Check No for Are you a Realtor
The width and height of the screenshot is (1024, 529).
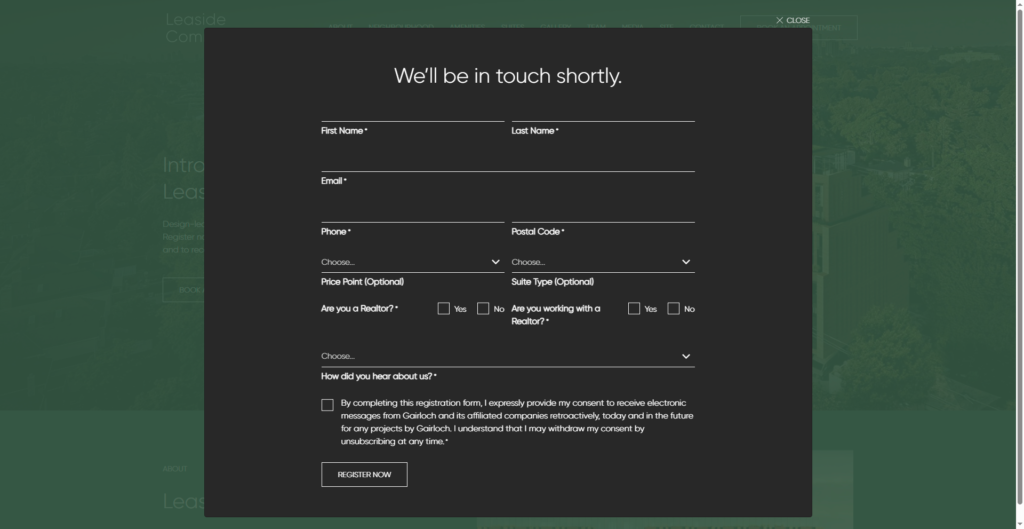pos(483,308)
